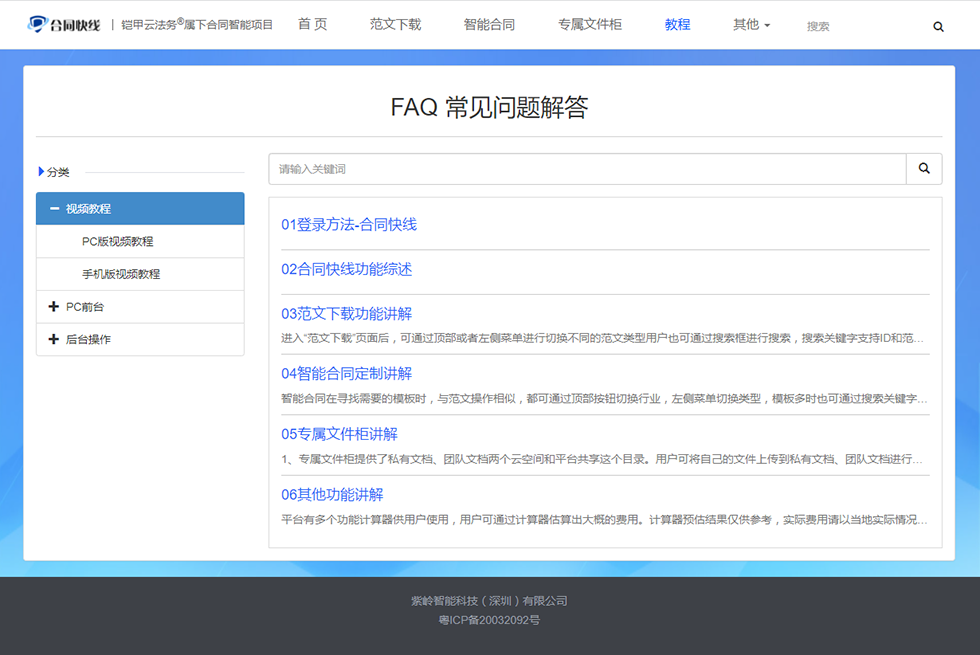This screenshot has width=980, height=655.
Task: Click the 铠甲云法务属下合同智能项目 tagline
Action: pyautogui.click(x=197, y=24)
